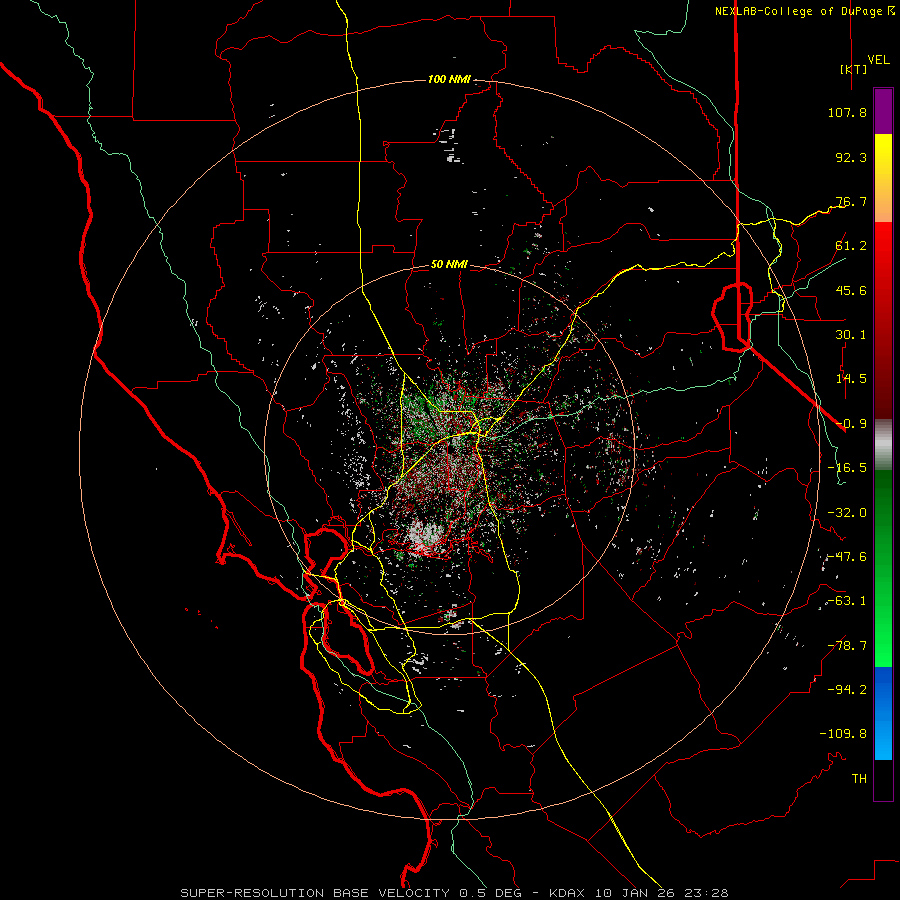Click the blue segment of the color bar
Image resolution: width=900 pixels, height=900 pixels.
(x=883, y=713)
